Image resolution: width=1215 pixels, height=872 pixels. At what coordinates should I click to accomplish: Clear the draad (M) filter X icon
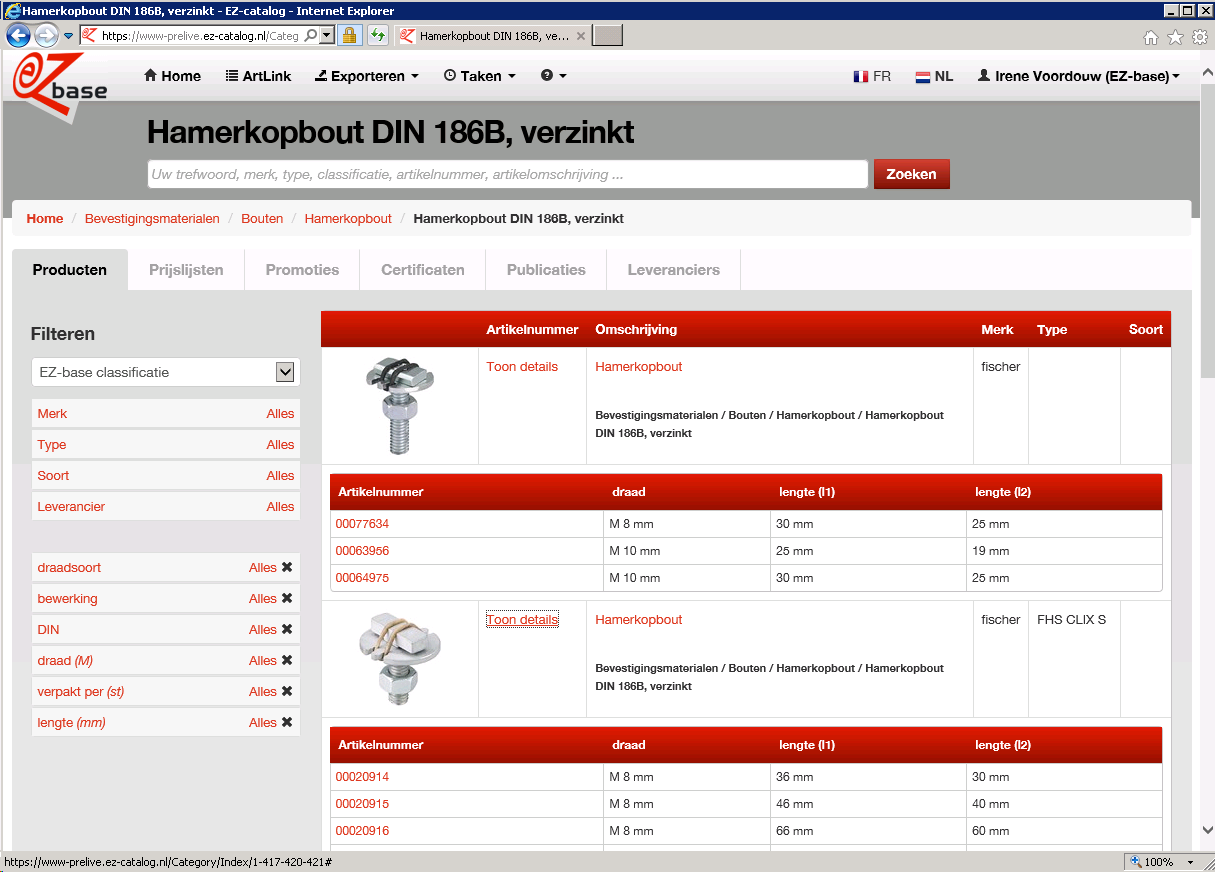(x=287, y=660)
